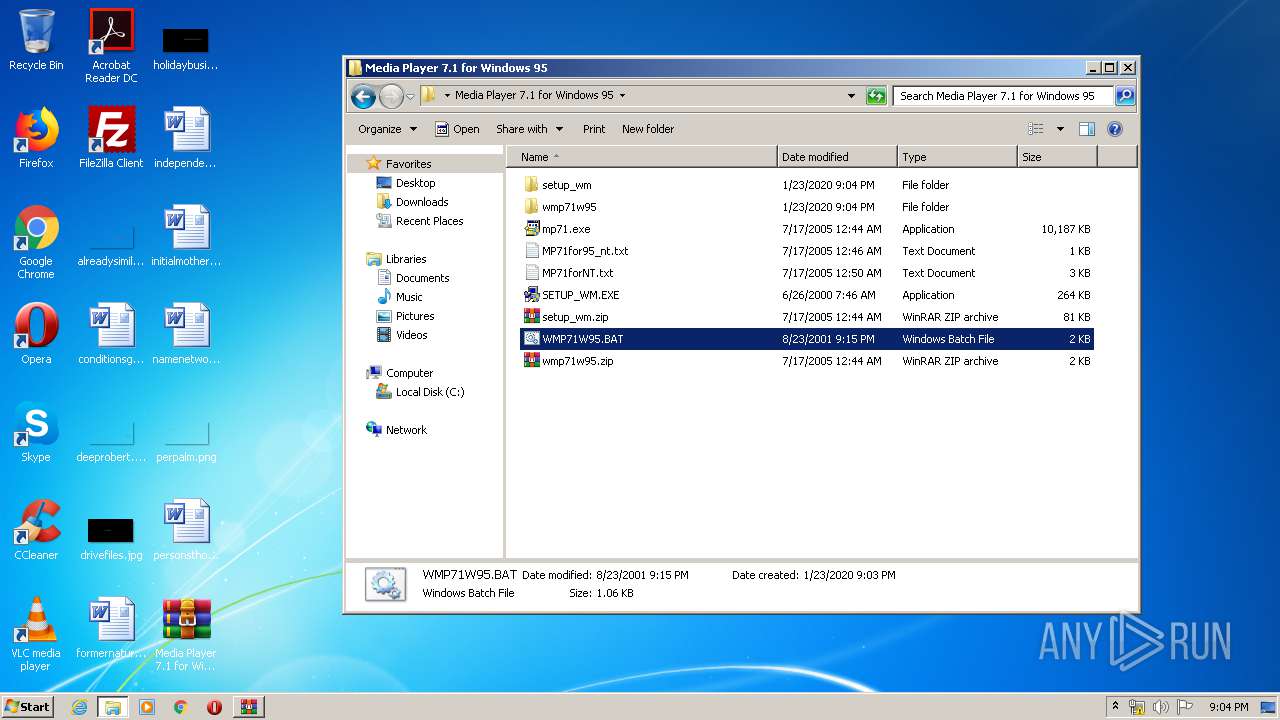Click the Explorer Back navigation button

[x=363, y=96]
